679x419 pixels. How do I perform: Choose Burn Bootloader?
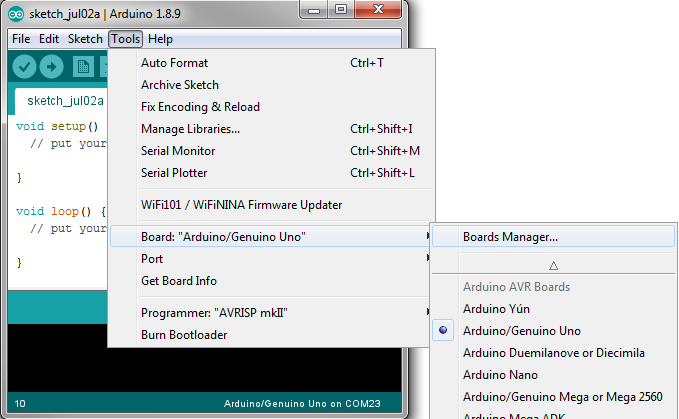[271, 335]
